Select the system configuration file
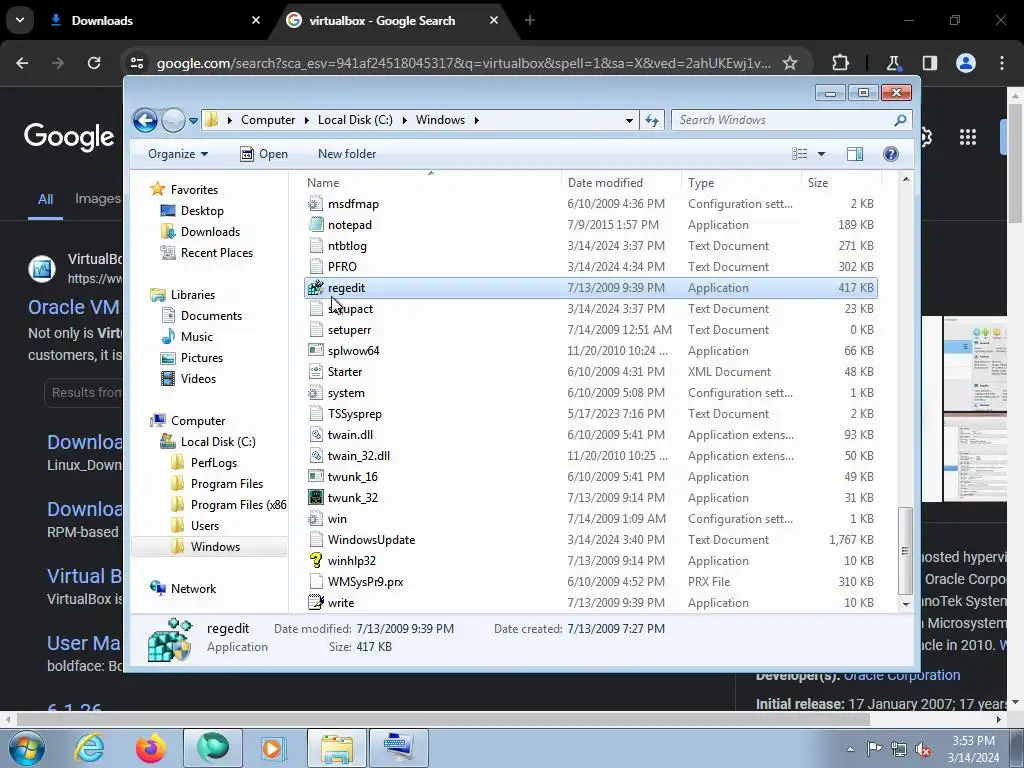 (590, 393)
